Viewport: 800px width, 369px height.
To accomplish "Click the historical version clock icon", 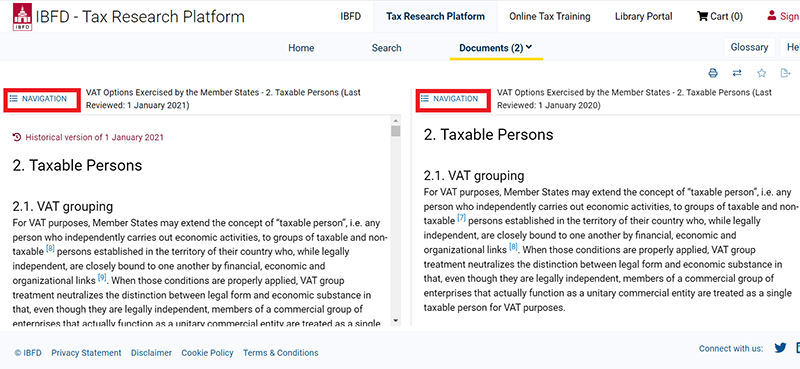I will (17, 137).
